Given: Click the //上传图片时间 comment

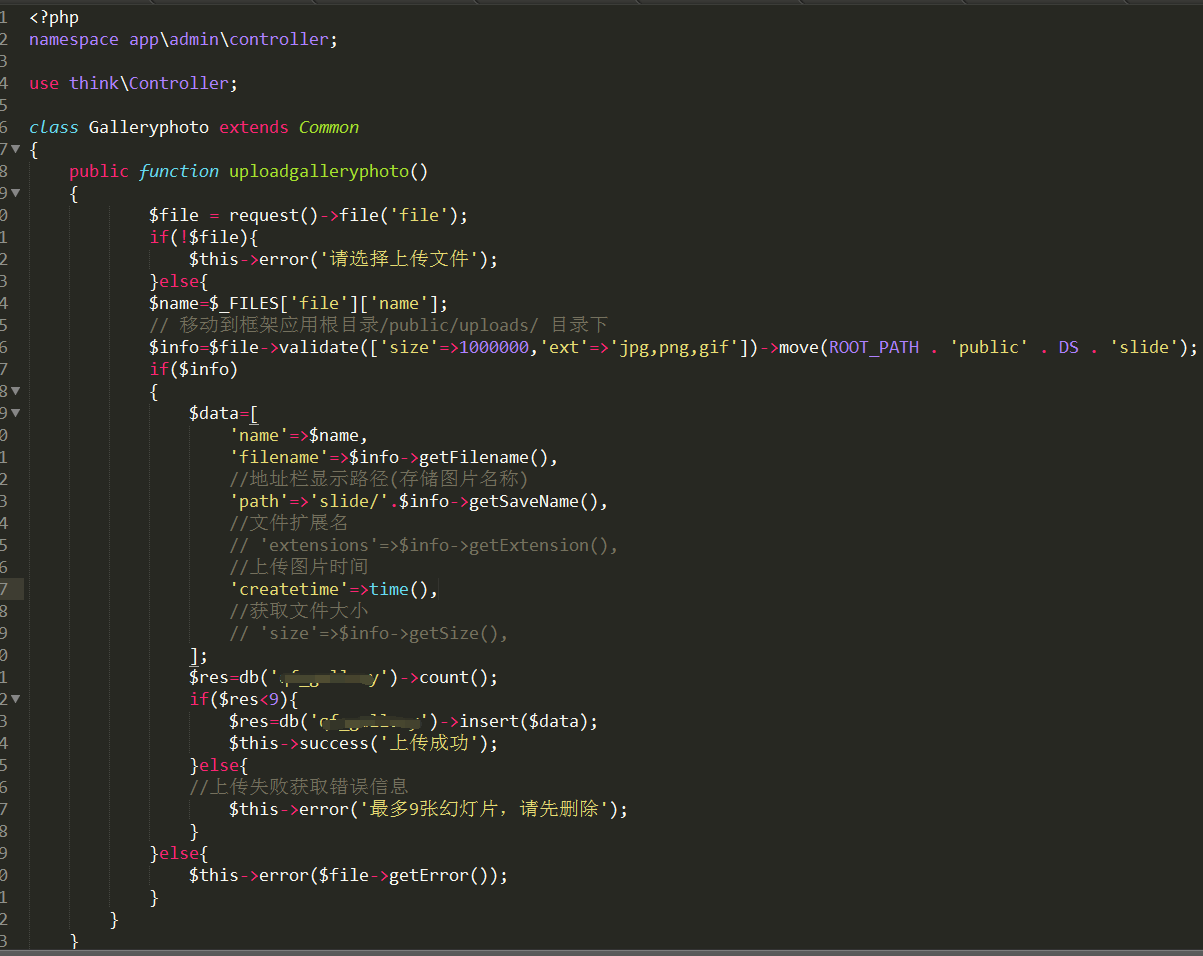Looking at the screenshot, I should click(x=299, y=567).
